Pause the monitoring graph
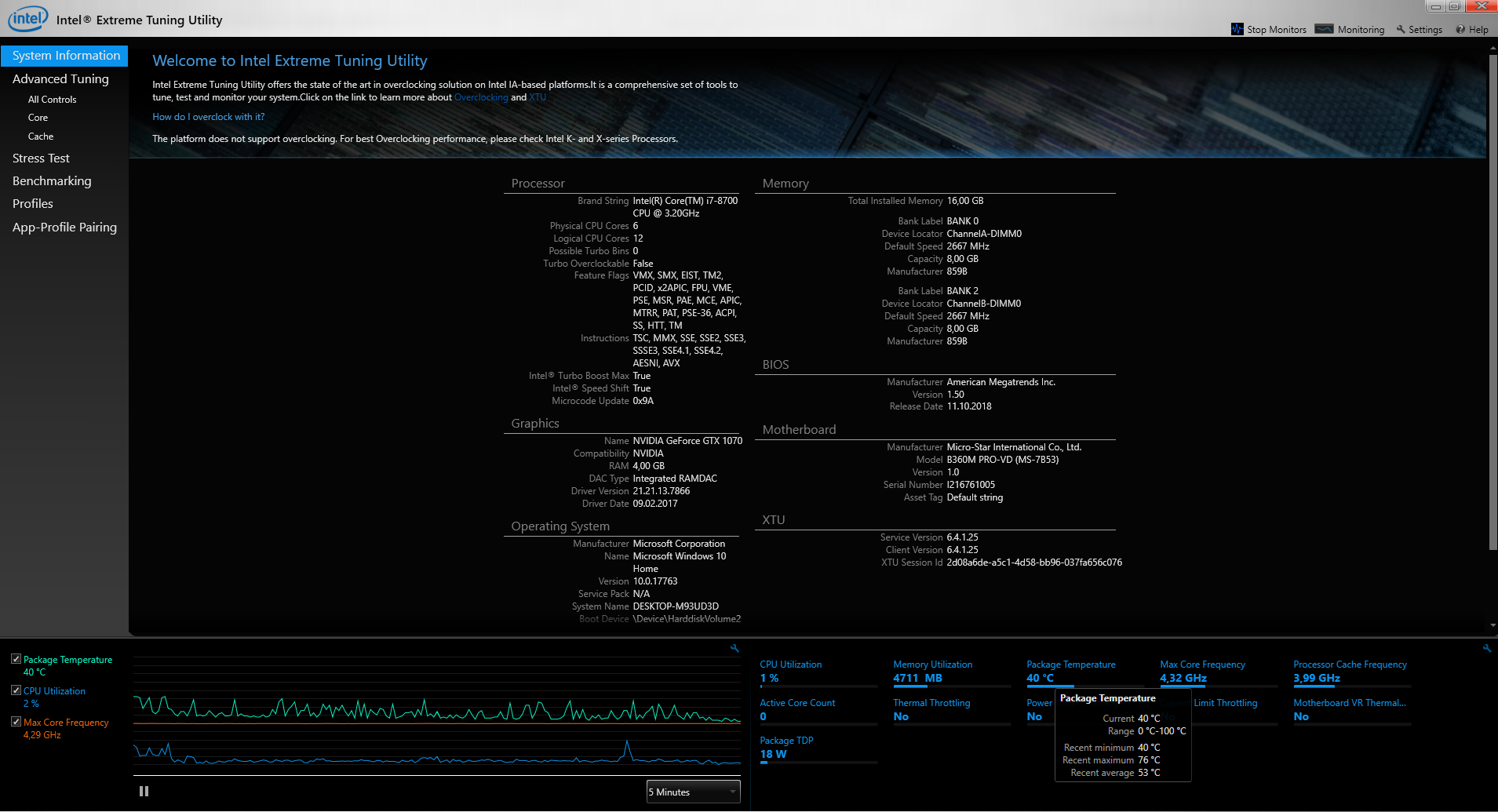 point(144,791)
